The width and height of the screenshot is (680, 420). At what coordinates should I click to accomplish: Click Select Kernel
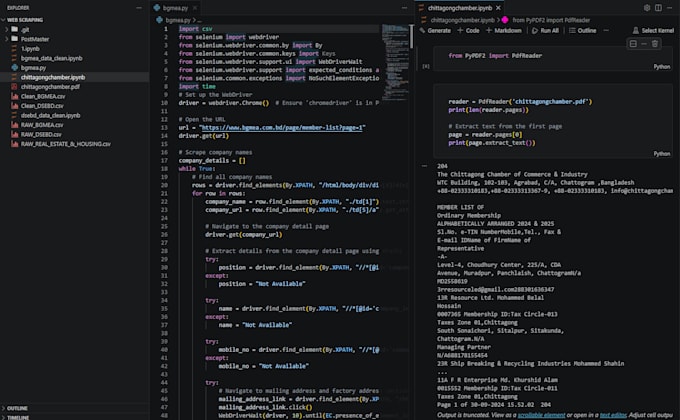(653, 30)
